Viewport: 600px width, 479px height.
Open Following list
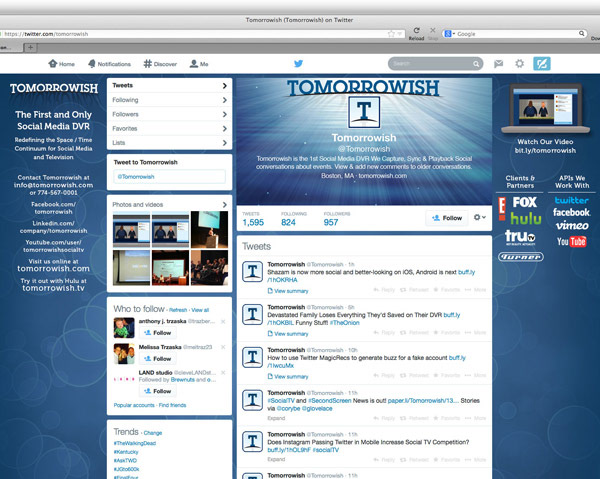pyautogui.click(x=170, y=100)
